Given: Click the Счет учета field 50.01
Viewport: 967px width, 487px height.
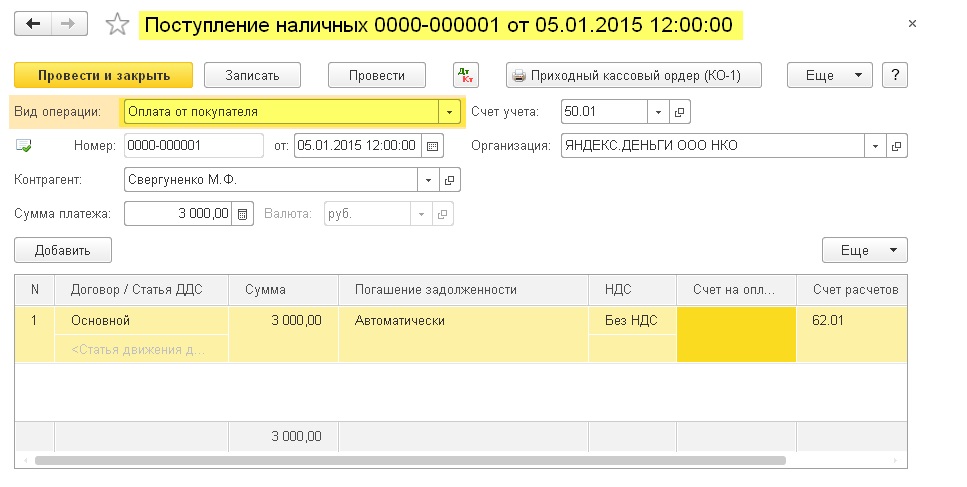Looking at the screenshot, I should pos(604,112).
